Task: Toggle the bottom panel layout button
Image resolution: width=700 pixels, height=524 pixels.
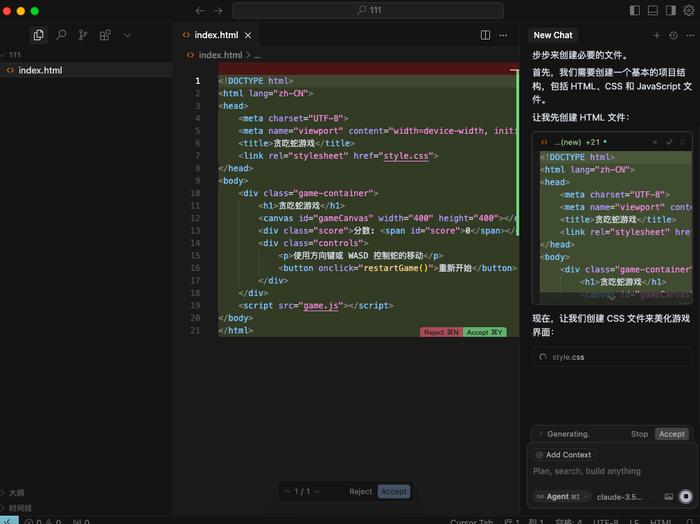Action: [x=653, y=10]
